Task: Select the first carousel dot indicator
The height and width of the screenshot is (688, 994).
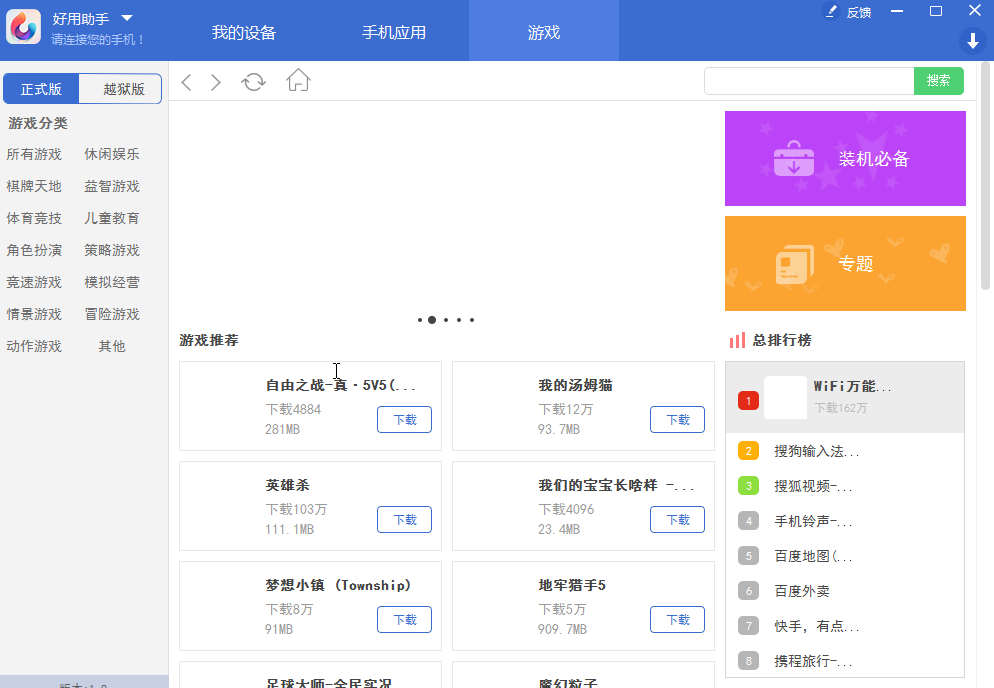Action: pyautogui.click(x=420, y=320)
